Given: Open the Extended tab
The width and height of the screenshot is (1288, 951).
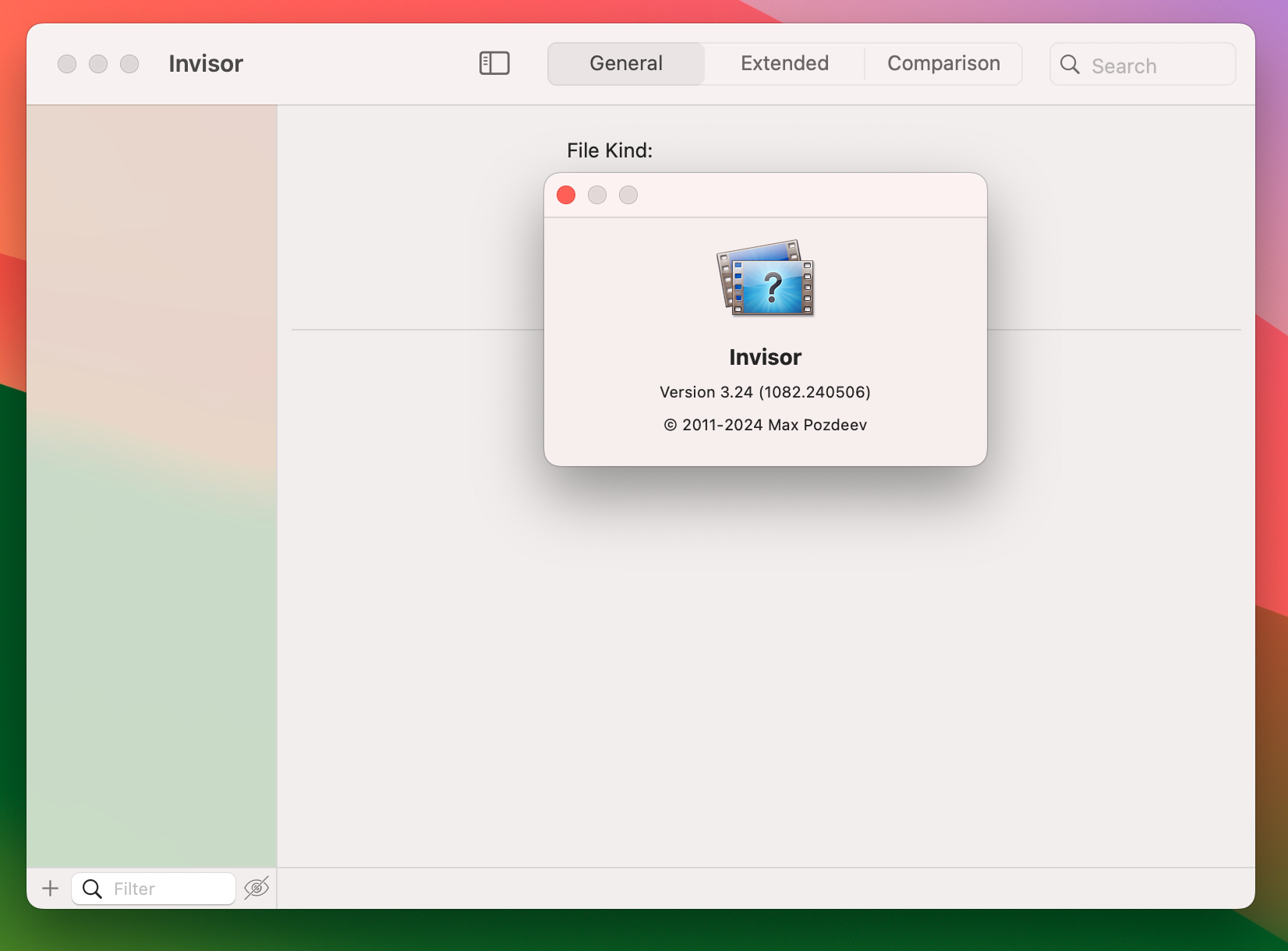Looking at the screenshot, I should coord(784,63).
